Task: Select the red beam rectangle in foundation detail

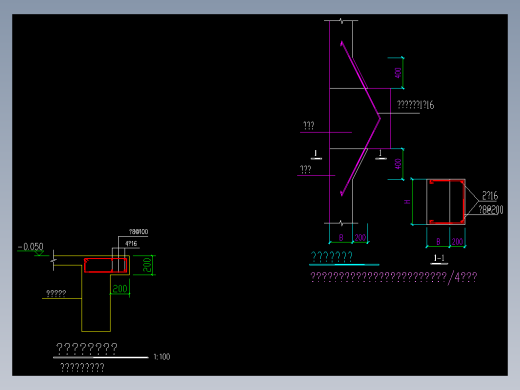Action: (x=105, y=265)
